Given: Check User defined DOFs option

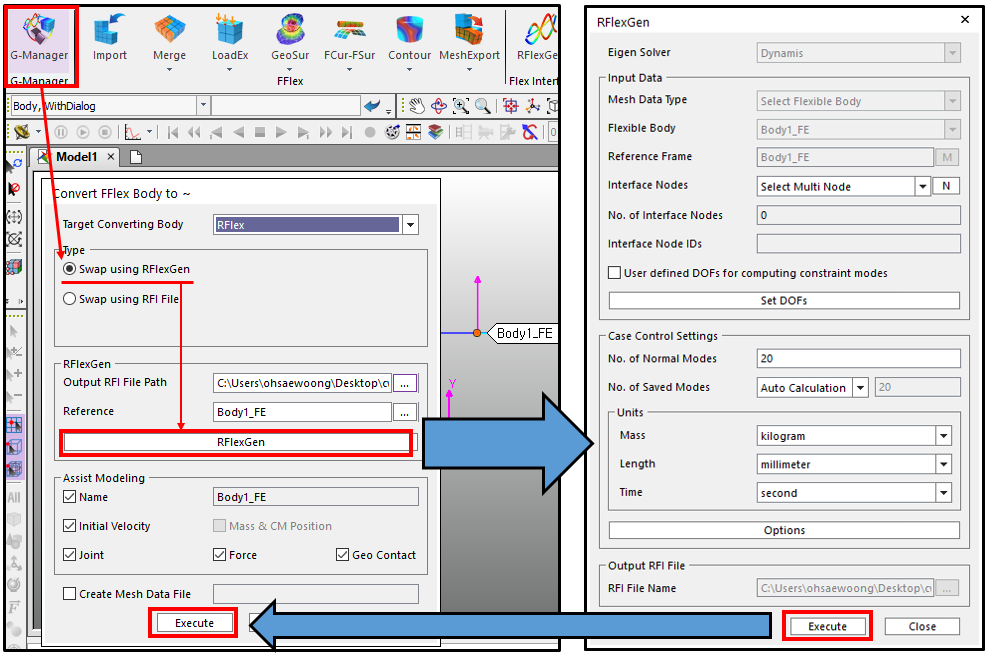Looking at the screenshot, I should point(614,273).
